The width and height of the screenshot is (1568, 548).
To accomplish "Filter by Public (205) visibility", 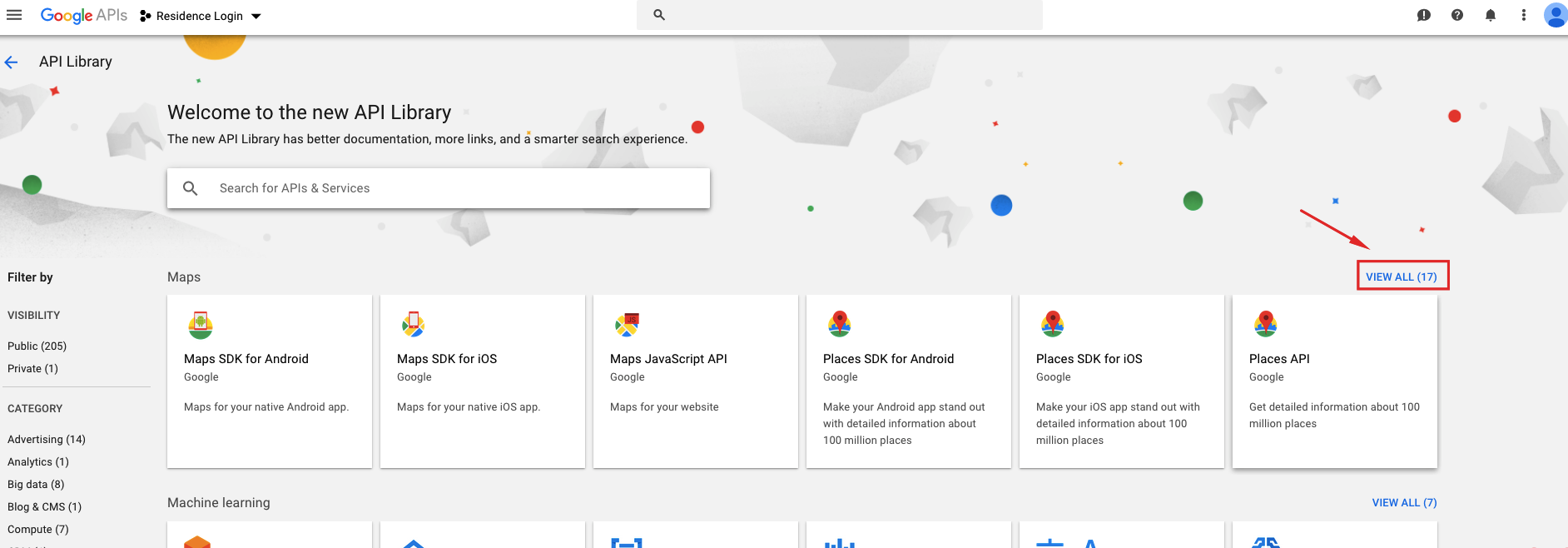I will click(x=37, y=346).
